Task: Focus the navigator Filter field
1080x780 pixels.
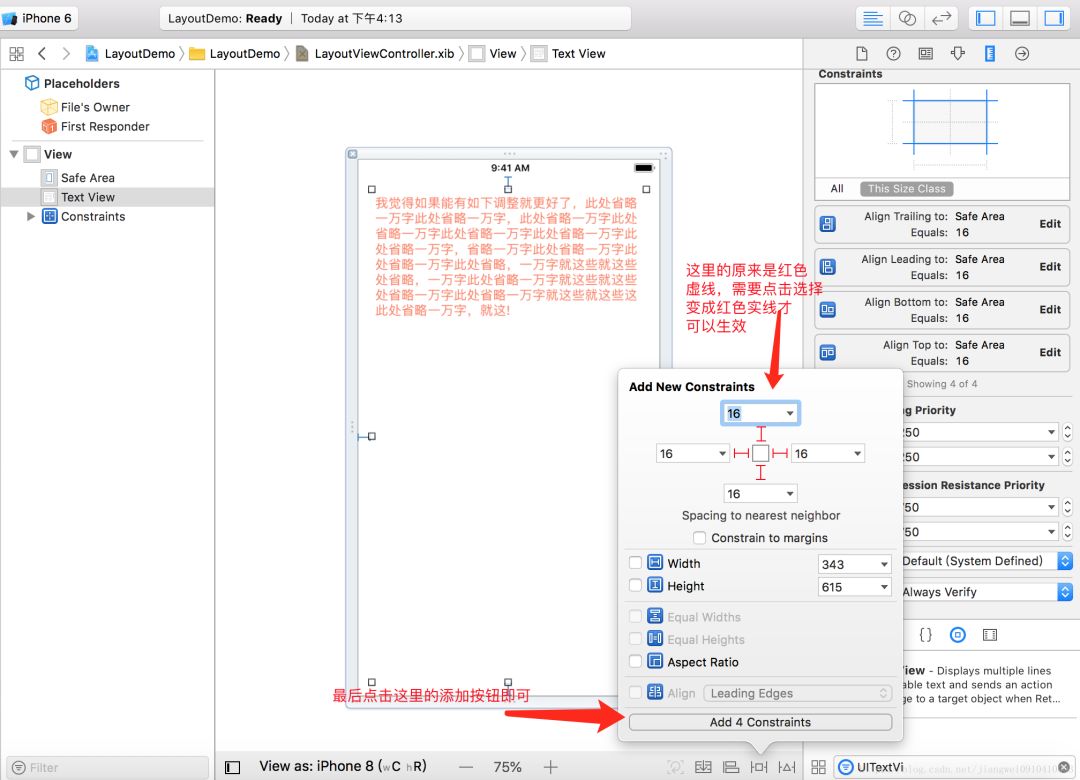Action: (107, 768)
